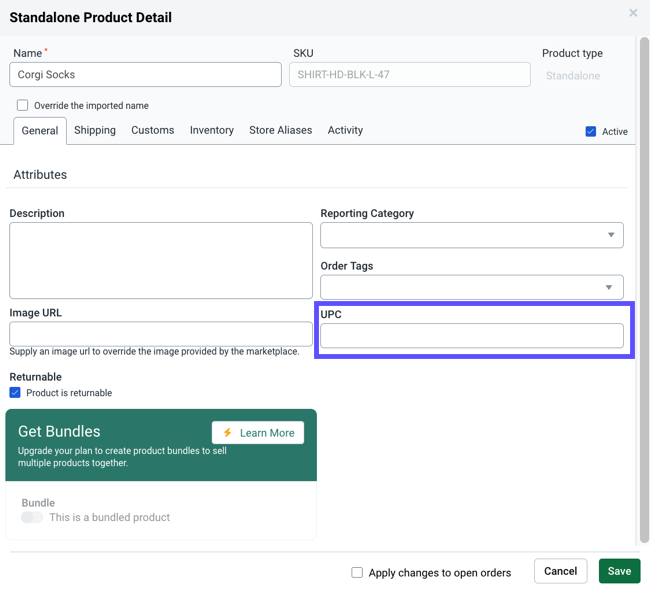Screen dimensions: 650x590
Task: Focus the Description text area
Action: pyautogui.click(x=161, y=260)
